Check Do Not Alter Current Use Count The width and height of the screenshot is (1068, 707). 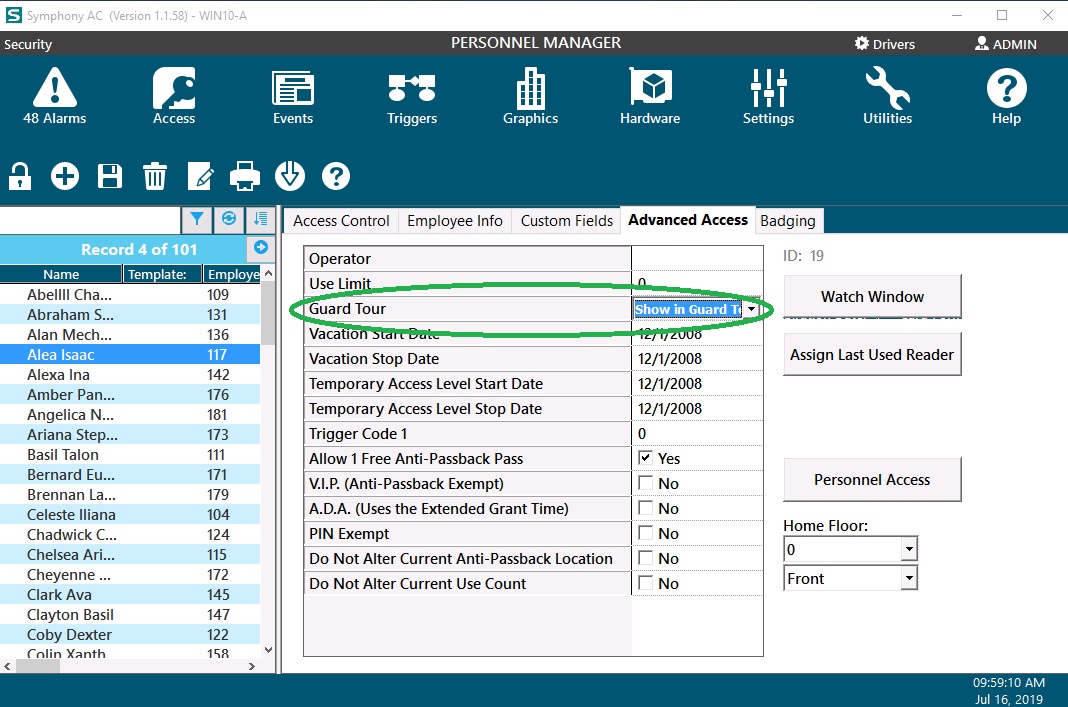pyautogui.click(x=645, y=583)
